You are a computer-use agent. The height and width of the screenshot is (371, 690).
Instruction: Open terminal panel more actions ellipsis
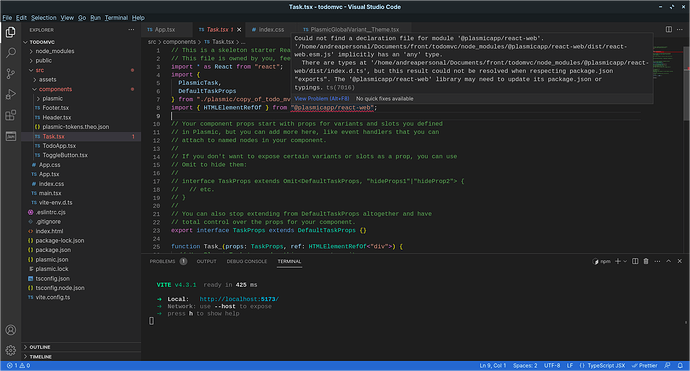click(657, 261)
